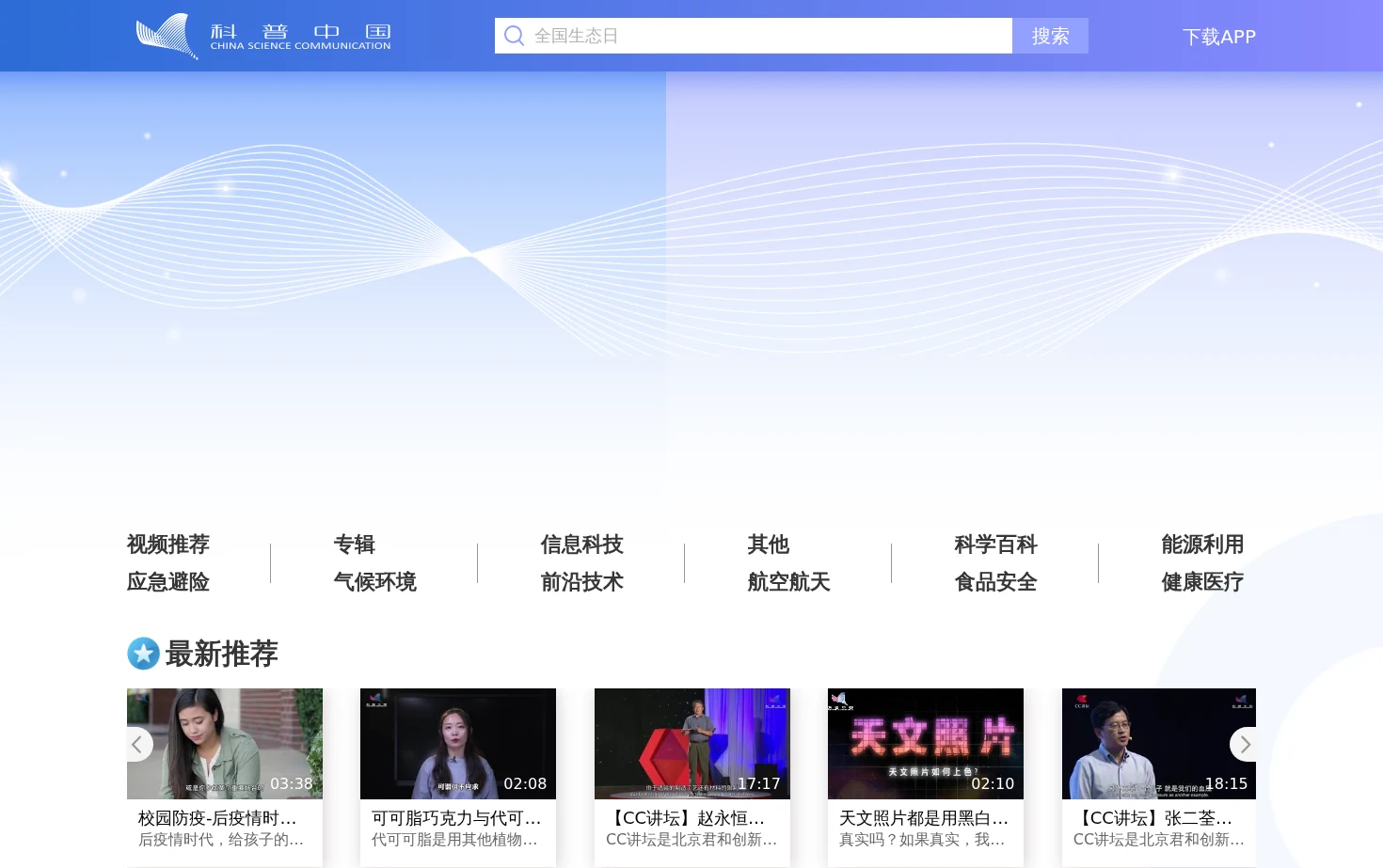This screenshot has width=1383, height=868.
Task: Select the 专辑 category
Action: [x=355, y=544]
